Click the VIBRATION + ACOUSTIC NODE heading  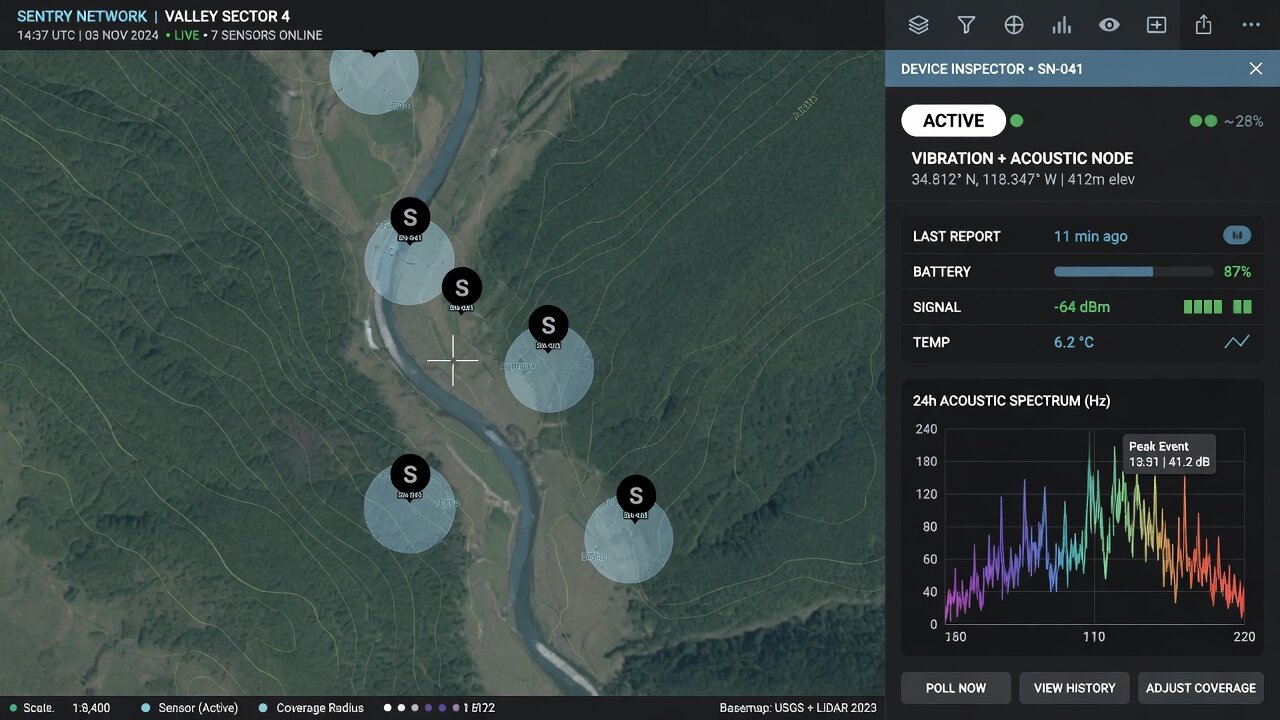point(1022,158)
